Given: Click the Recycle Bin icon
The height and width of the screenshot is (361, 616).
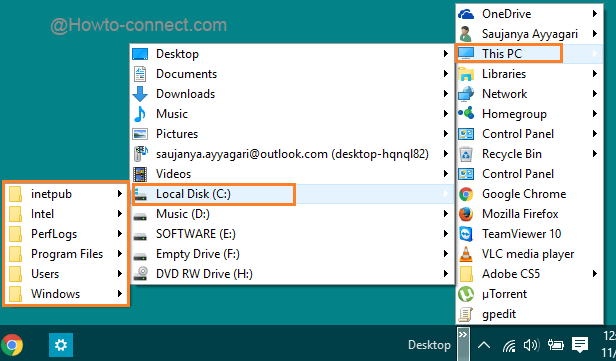Looking at the screenshot, I should tap(466, 154).
